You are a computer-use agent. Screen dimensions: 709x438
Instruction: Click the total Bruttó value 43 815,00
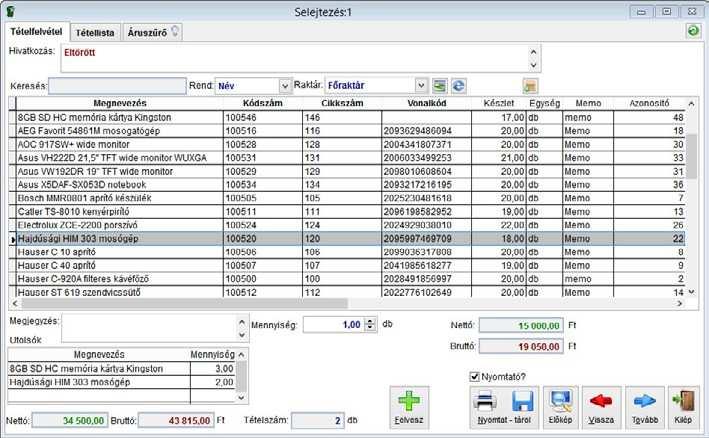click(176, 420)
